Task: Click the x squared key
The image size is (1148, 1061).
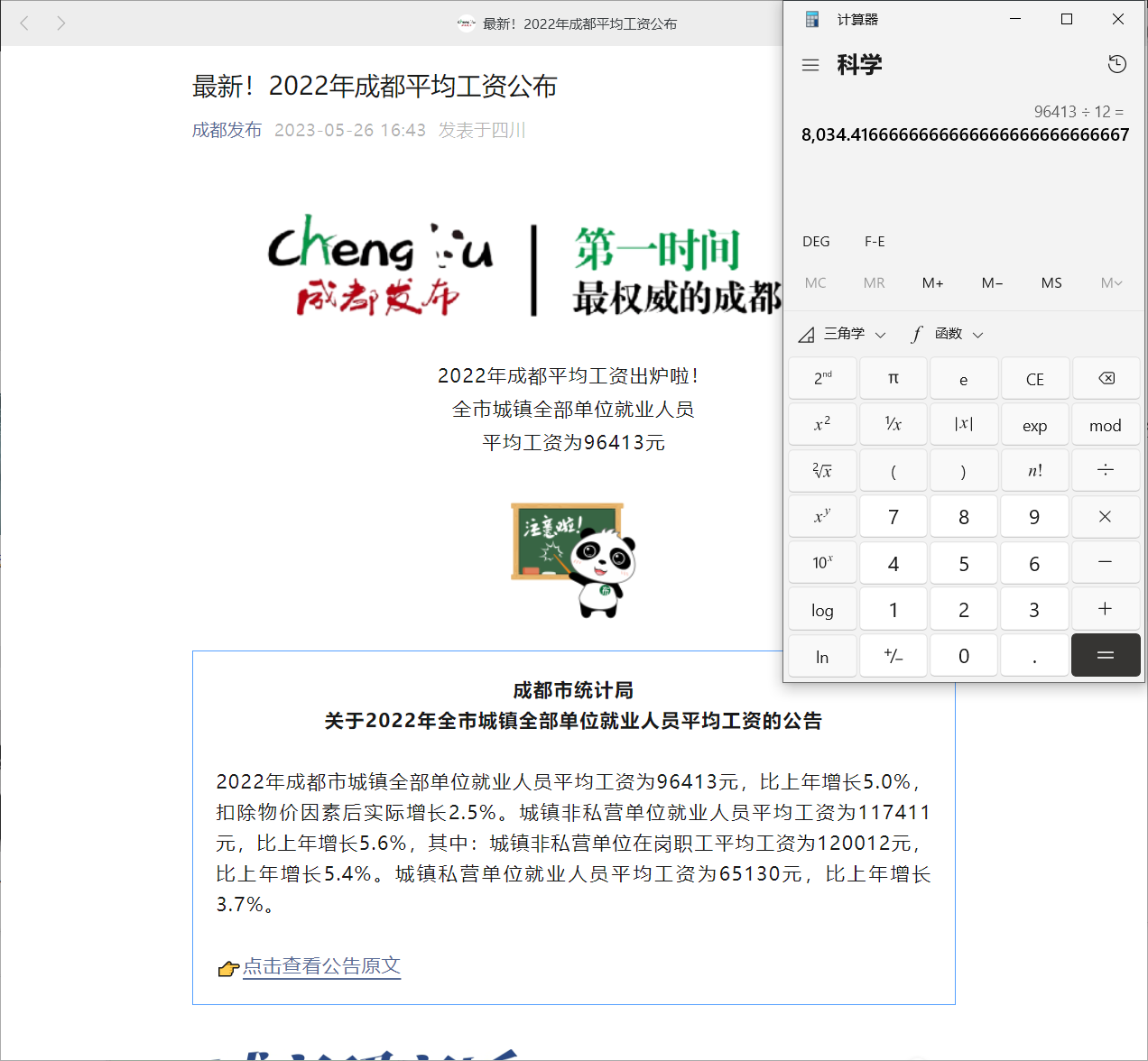Action: click(822, 425)
